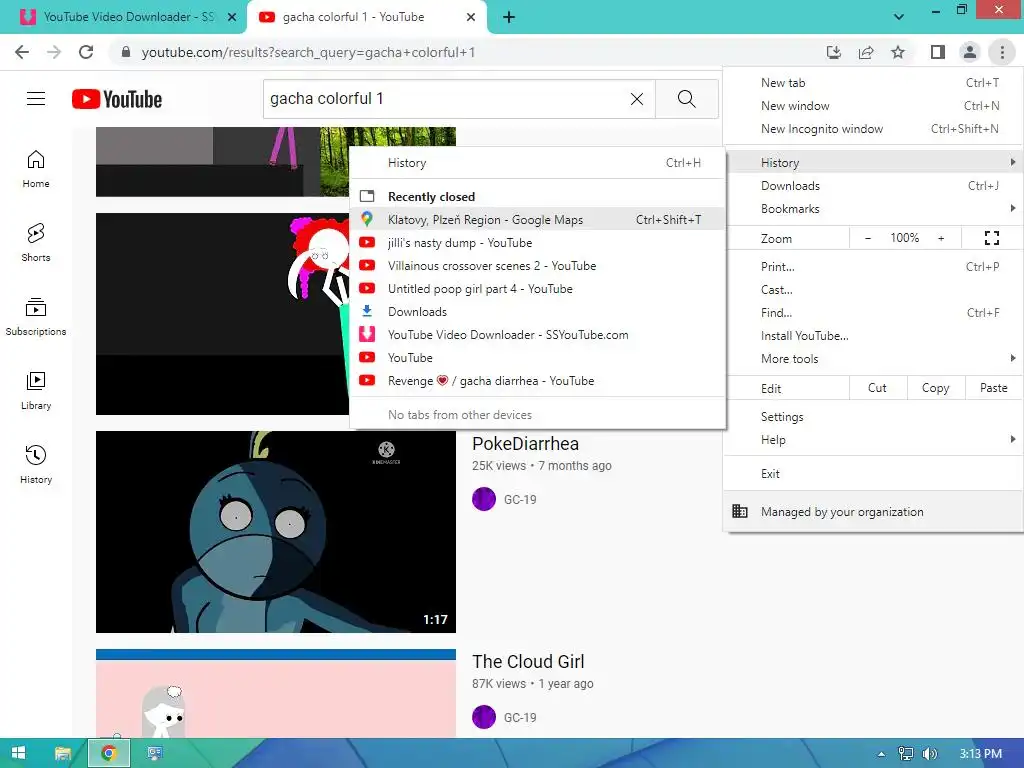This screenshot has height=768, width=1024.
Task: Reopen SSYouTube.com downloader from history
Action: coord(537,335)
